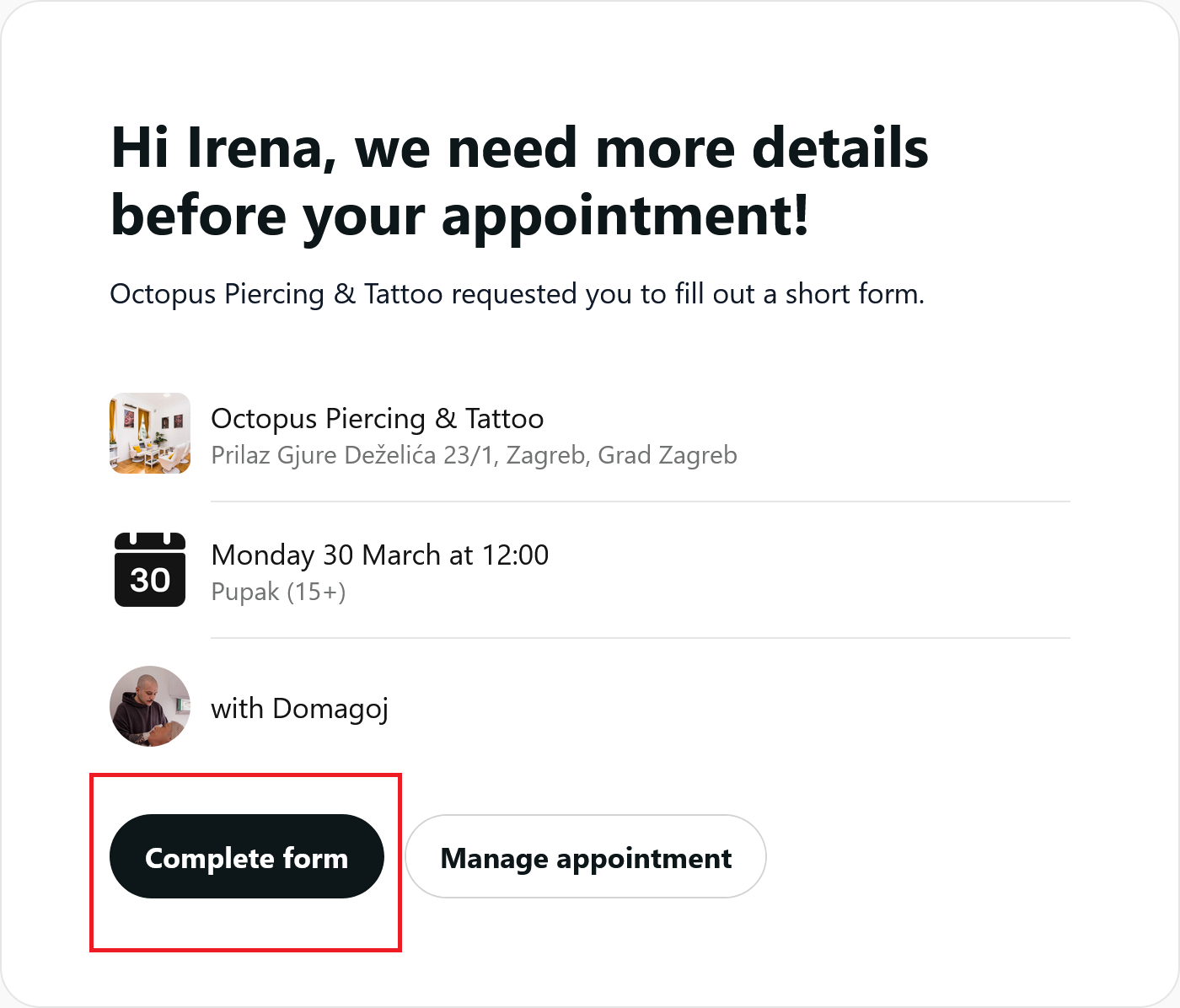Screen dimensions: 1180x1008
Task: Click the 12:00 appointment time
Action: pyautogui.click(x=515, y=555)
